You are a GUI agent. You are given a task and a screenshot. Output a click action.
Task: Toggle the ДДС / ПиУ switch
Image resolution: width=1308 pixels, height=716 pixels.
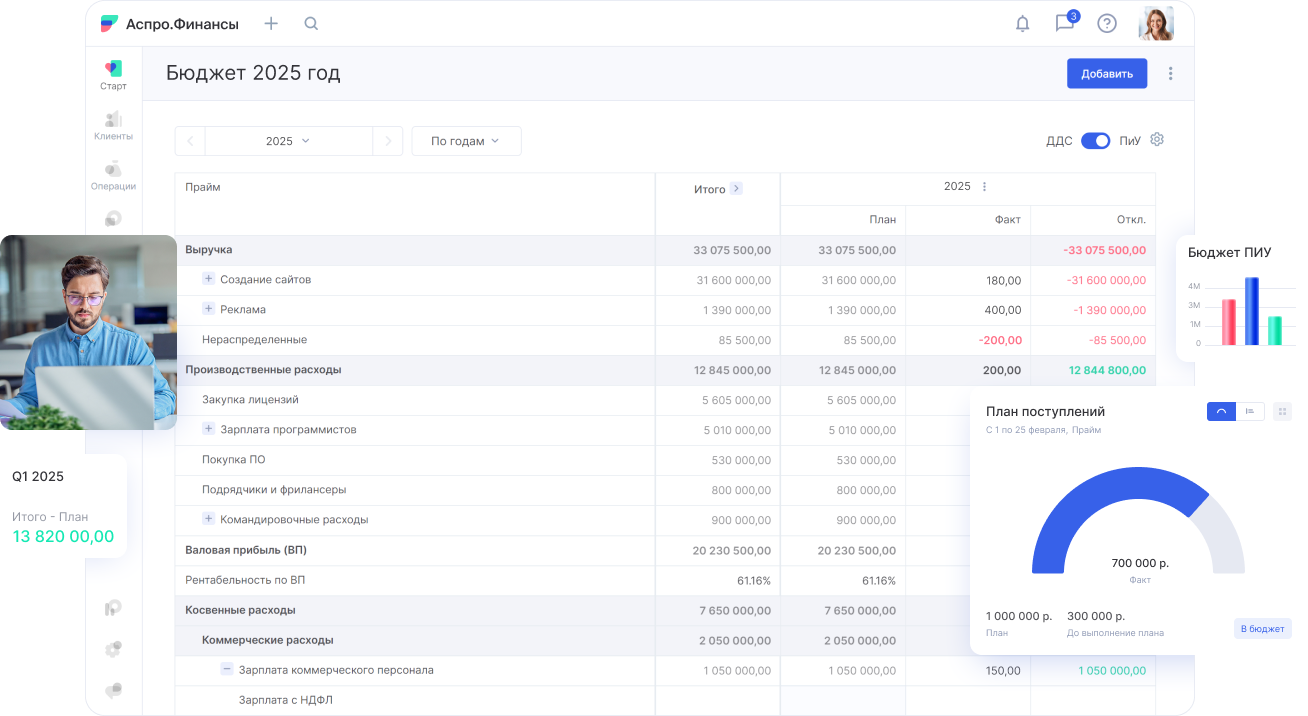[1095, 141]
